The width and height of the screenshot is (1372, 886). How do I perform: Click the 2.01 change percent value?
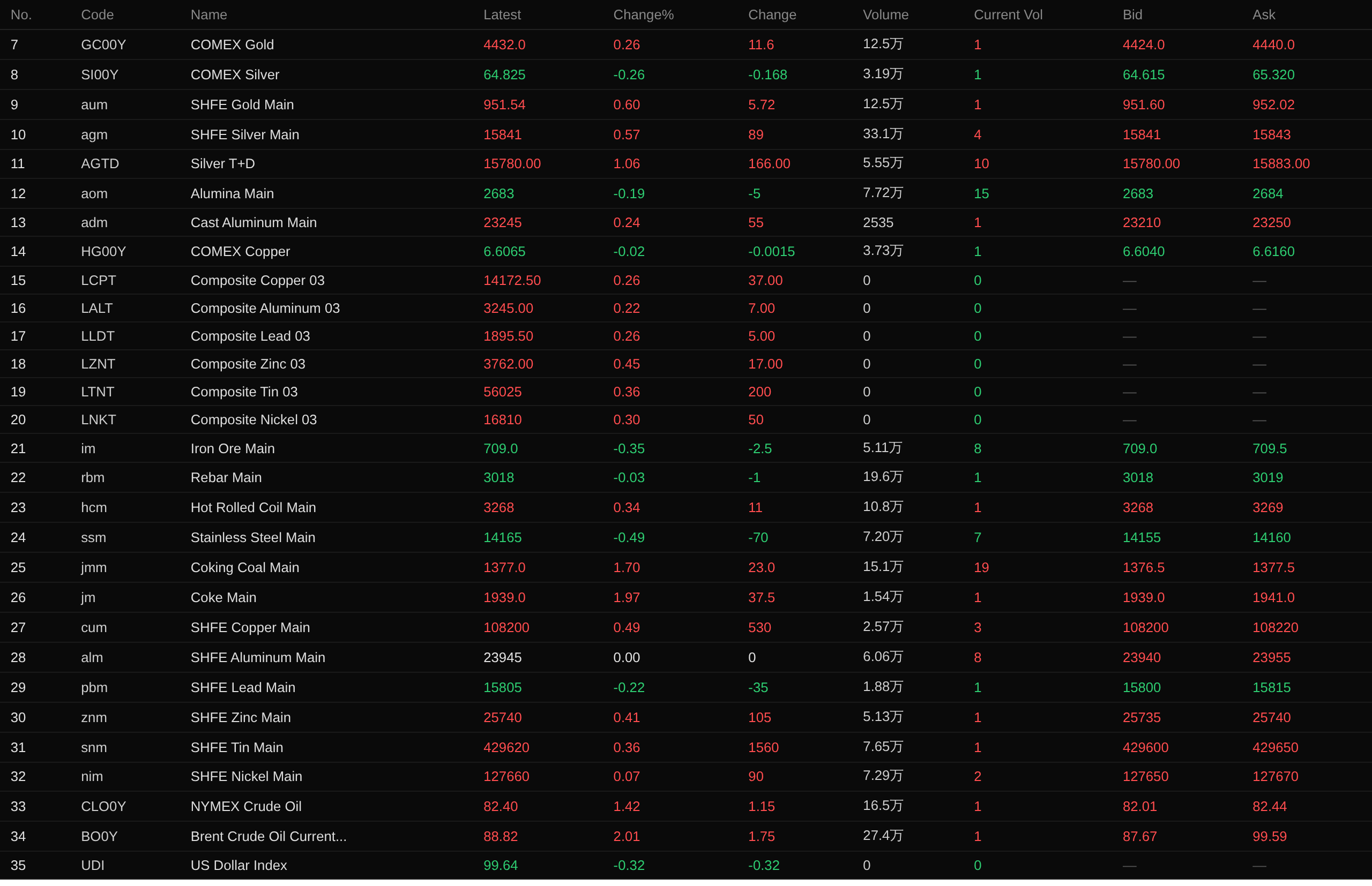(627, 837)
